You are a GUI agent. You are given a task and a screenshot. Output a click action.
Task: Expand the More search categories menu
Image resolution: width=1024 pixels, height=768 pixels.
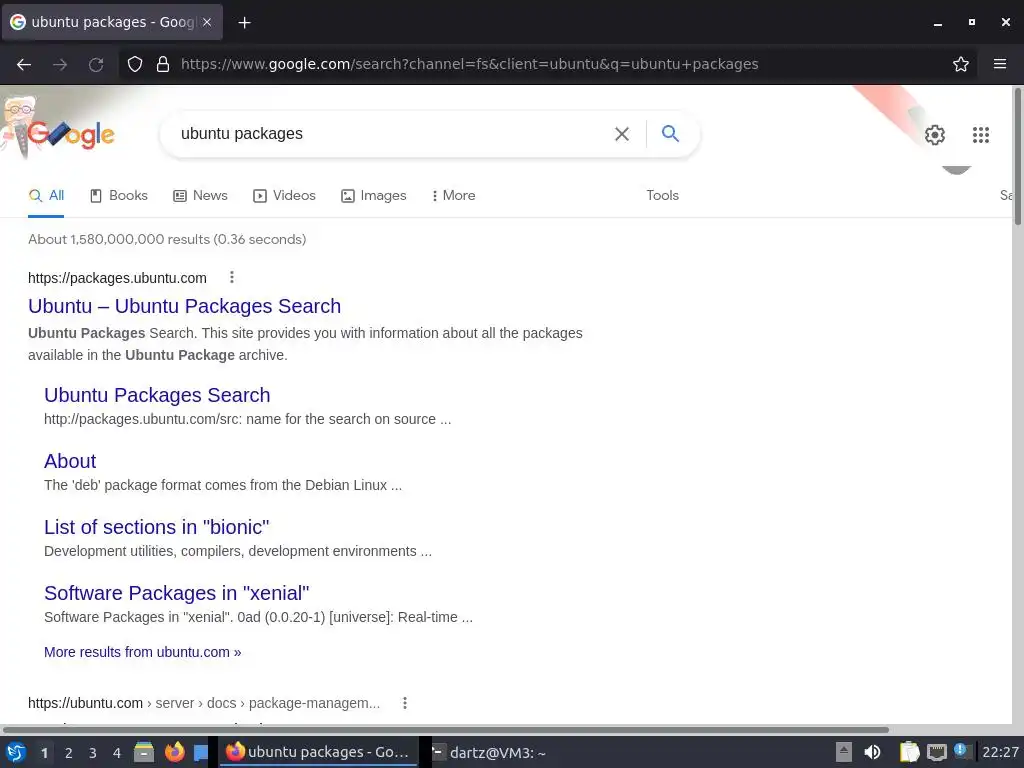[x=453, y=196]
